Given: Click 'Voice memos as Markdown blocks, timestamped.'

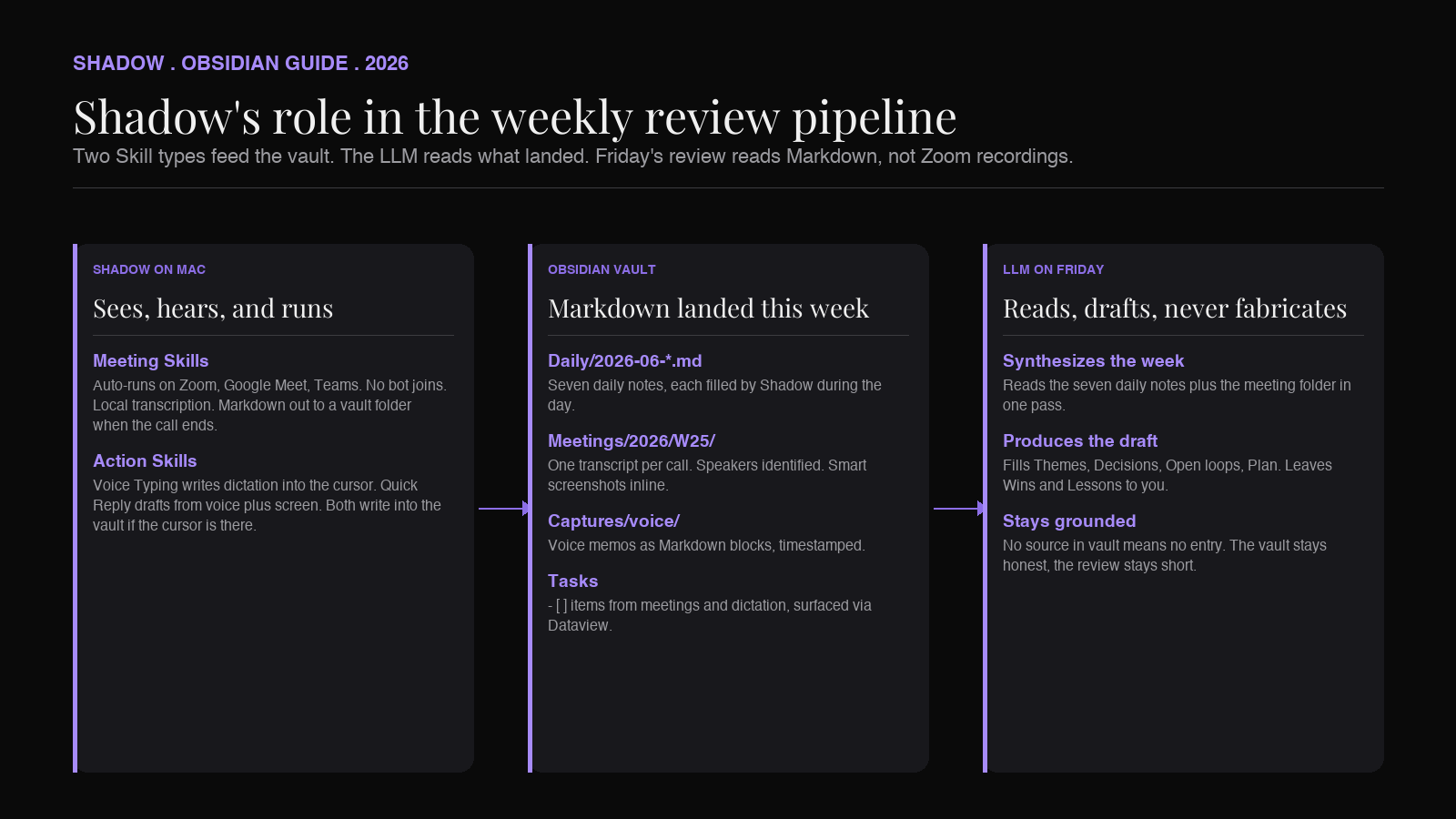Looking at the screenshot, I should [706, 545].
